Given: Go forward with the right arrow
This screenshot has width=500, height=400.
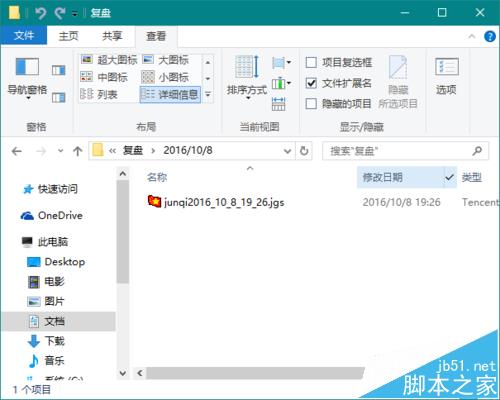Looking at the screenshot, I should (x=41, y=152).
